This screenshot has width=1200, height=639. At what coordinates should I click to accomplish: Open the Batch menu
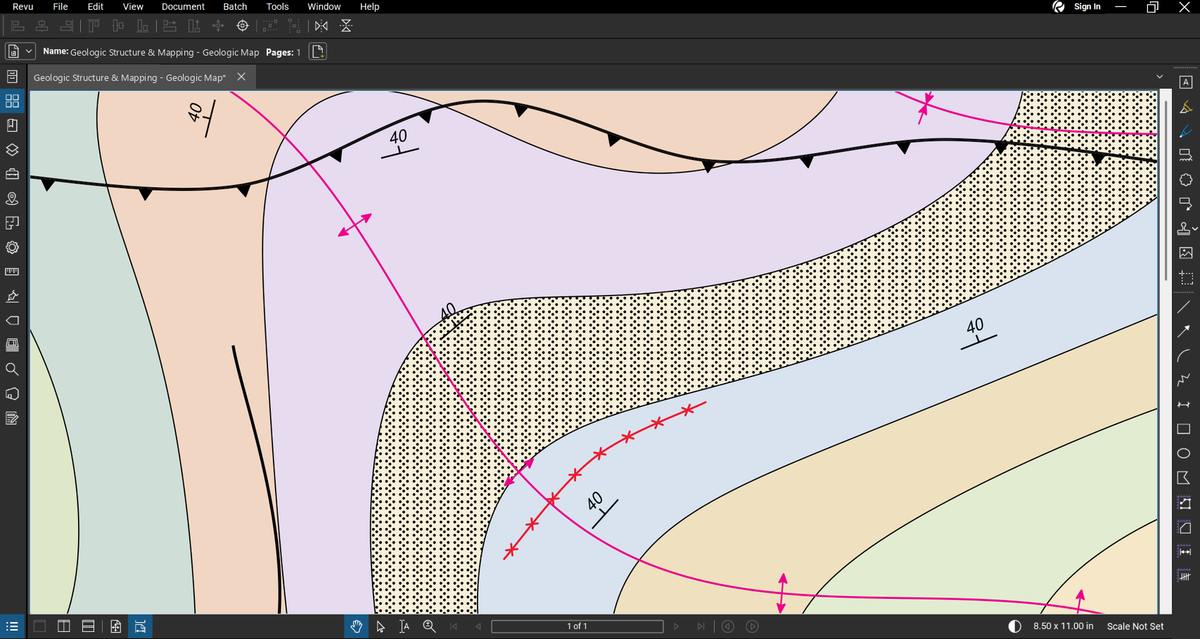point(235,7)
